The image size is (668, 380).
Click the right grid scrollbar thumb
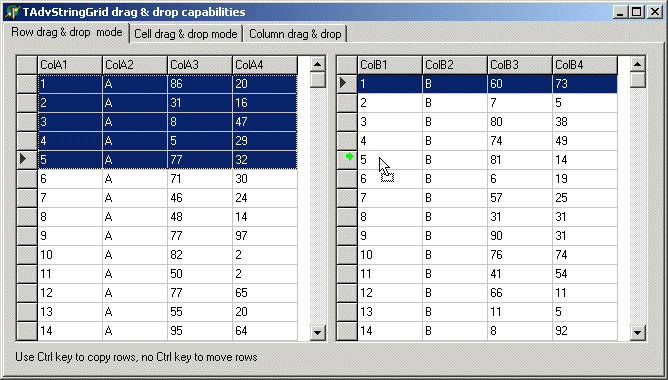[x=637, y=80]
